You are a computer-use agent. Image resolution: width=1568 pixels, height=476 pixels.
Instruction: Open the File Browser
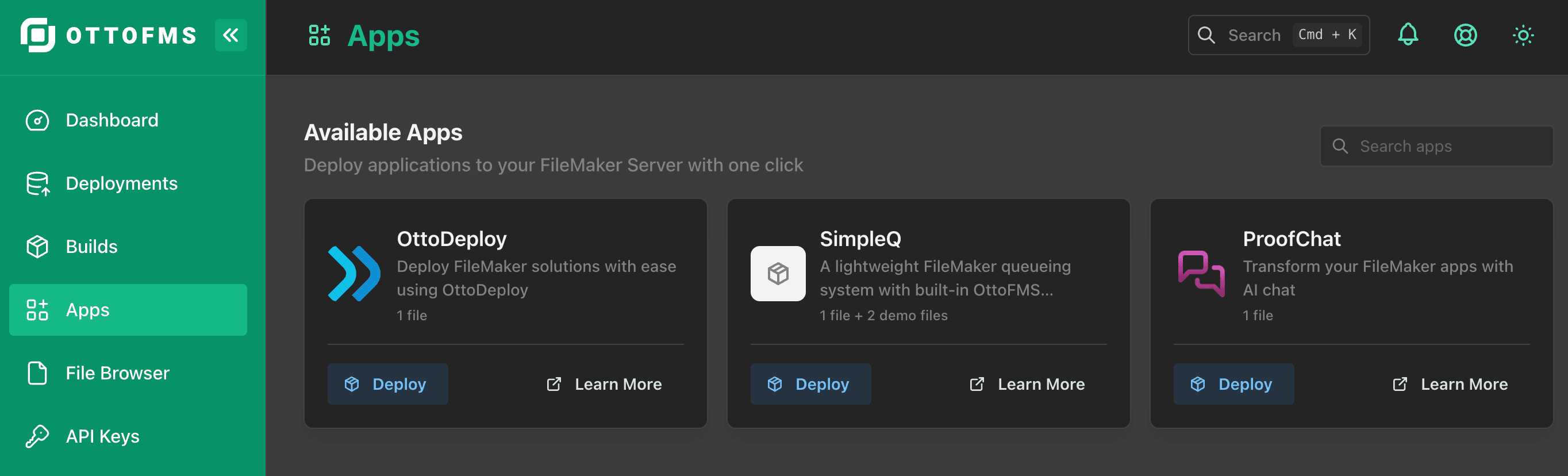128,373
